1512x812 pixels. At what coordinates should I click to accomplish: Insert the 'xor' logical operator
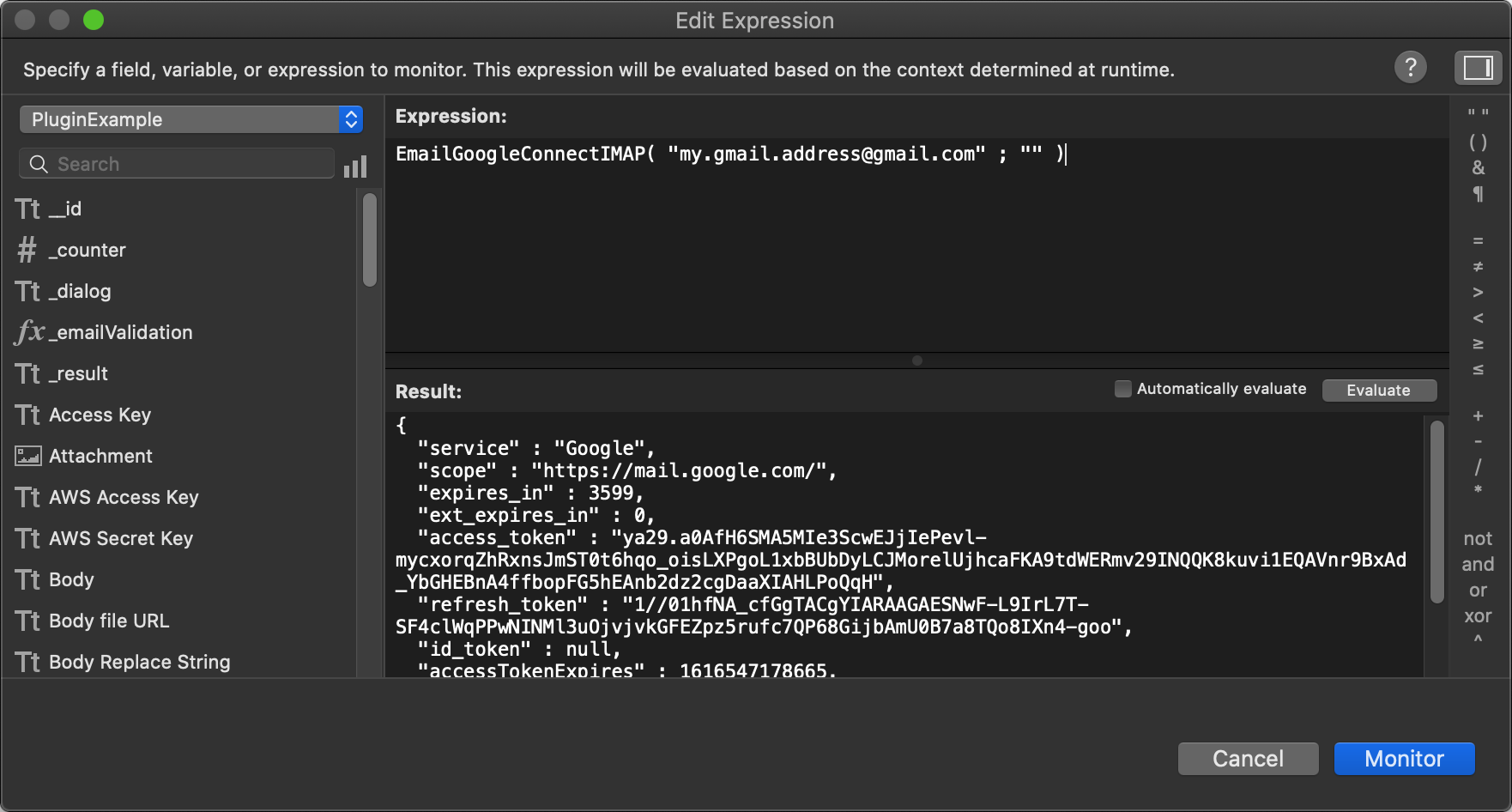(1478, 616)
